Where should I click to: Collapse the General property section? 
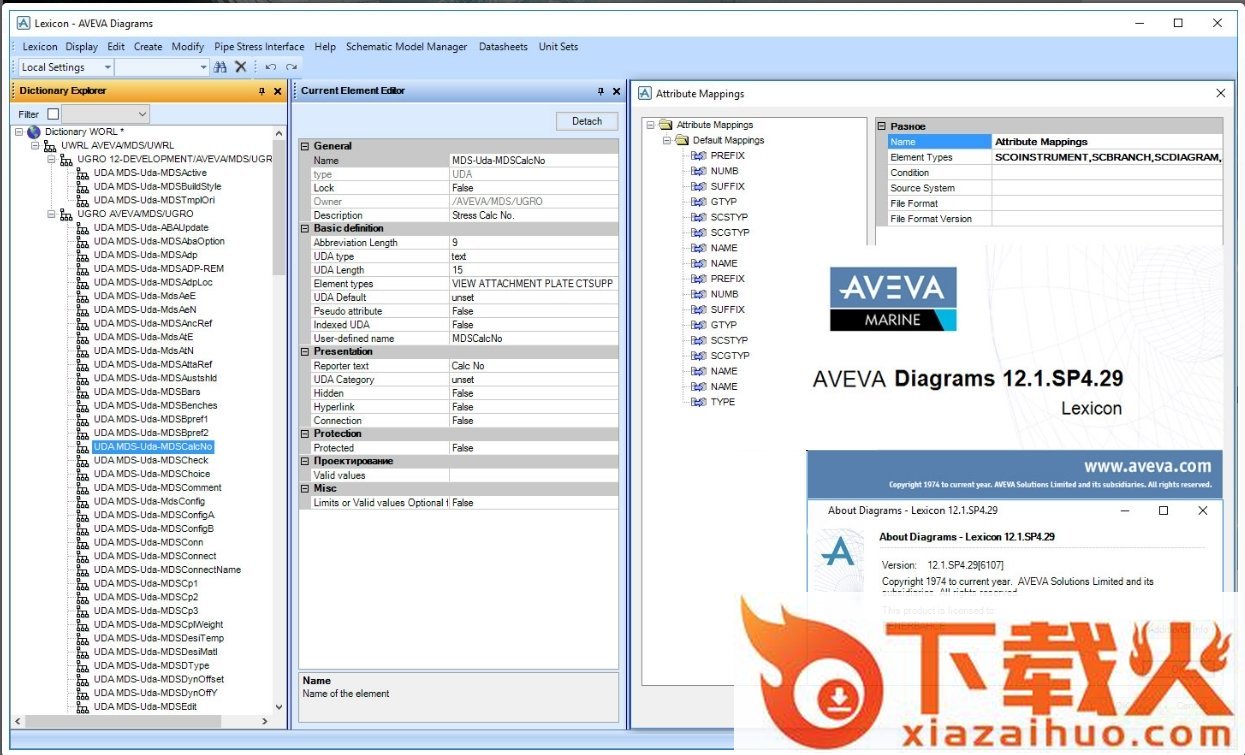(x=305, y=146)
